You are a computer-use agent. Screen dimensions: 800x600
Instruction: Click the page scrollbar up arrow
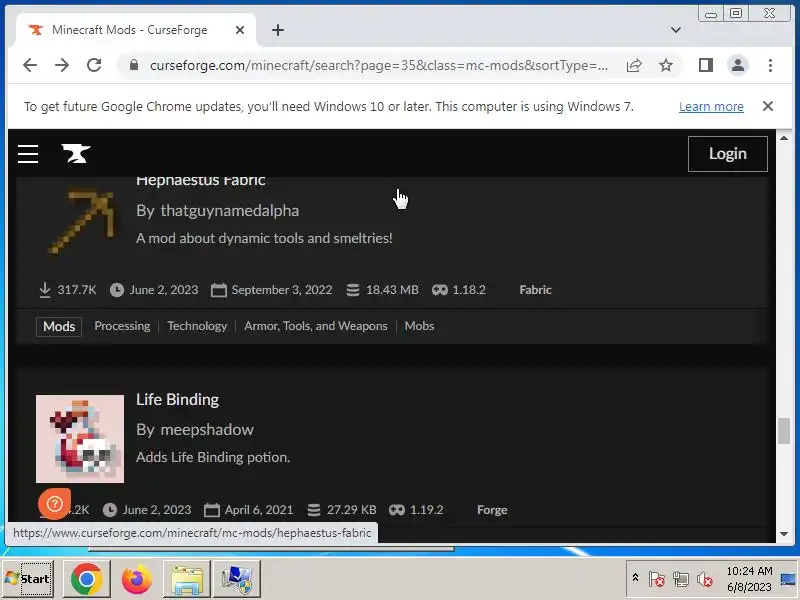point(784,138)
